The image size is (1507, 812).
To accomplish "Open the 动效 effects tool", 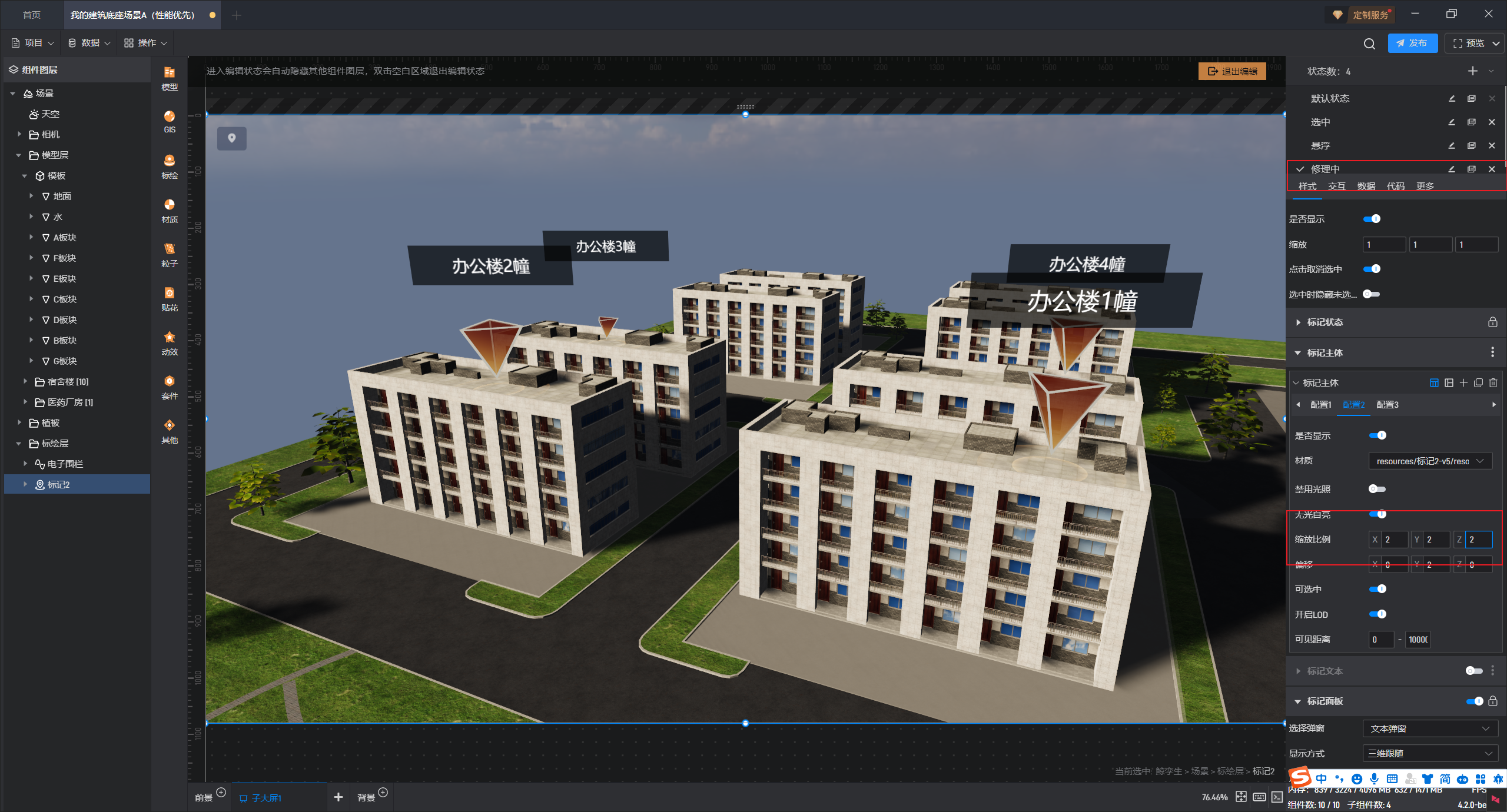I will (x=170, y=342).
